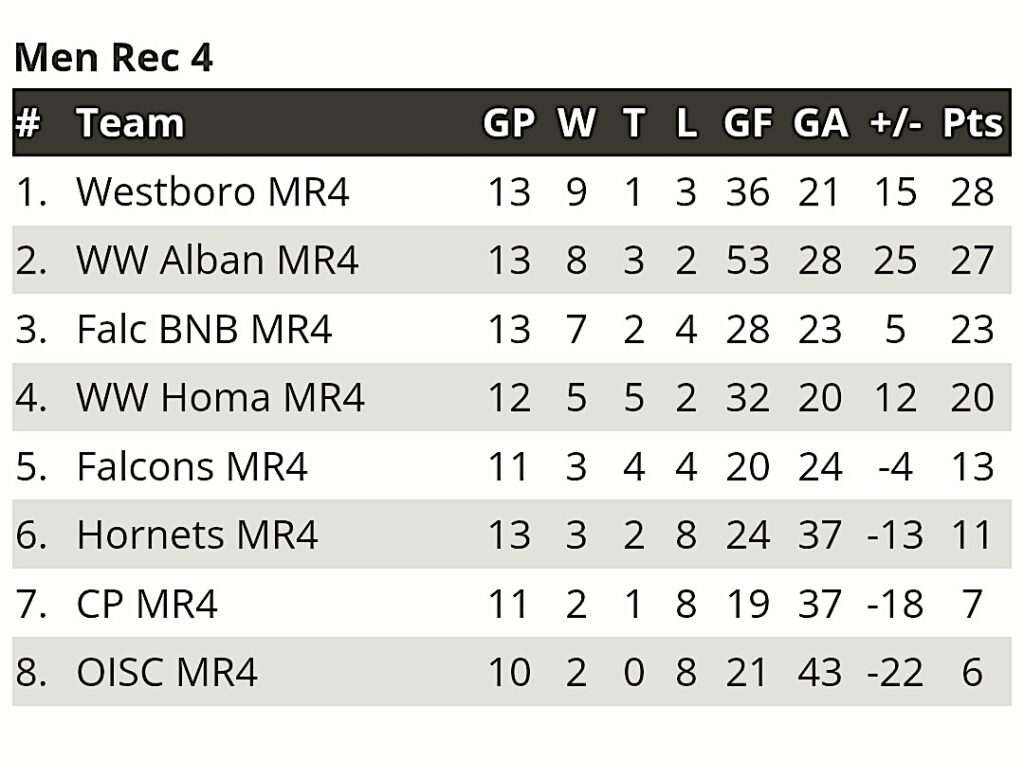
Task: Open WW Homa MR4 team entry
Action: (220, 397)
